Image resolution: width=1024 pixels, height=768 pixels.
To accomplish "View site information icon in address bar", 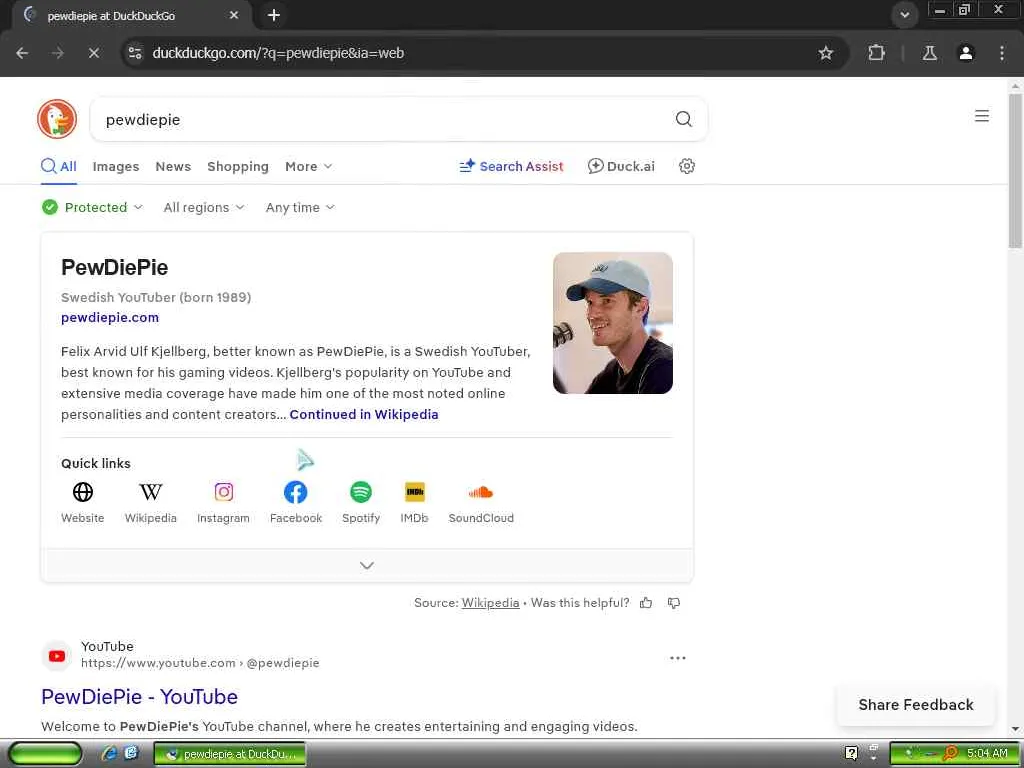I will click(x=135, y=53).
